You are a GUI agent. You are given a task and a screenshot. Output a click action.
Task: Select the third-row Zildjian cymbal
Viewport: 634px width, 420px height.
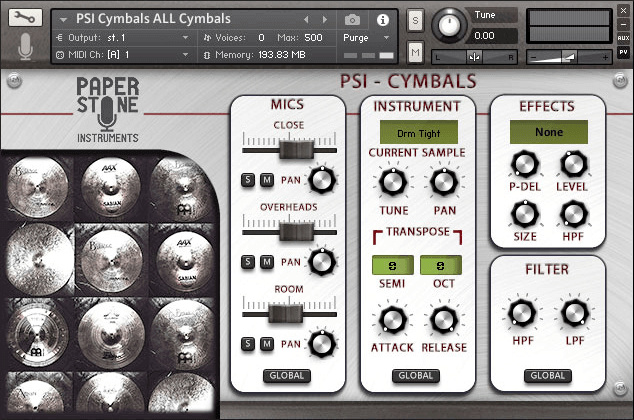[x=111, y=333]
